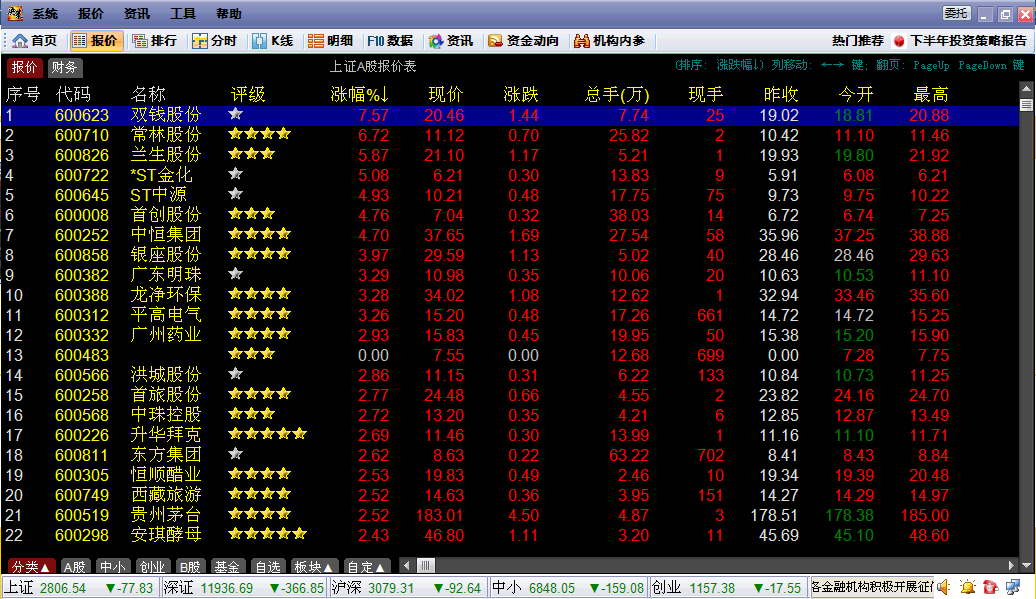Switch to the 财务 sub-tab
Viewport: 1036px width, 599px height.
(64, 67)
